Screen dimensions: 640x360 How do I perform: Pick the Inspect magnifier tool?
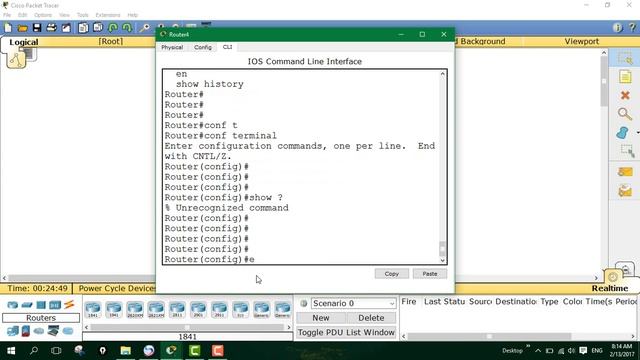pos(624,113)
